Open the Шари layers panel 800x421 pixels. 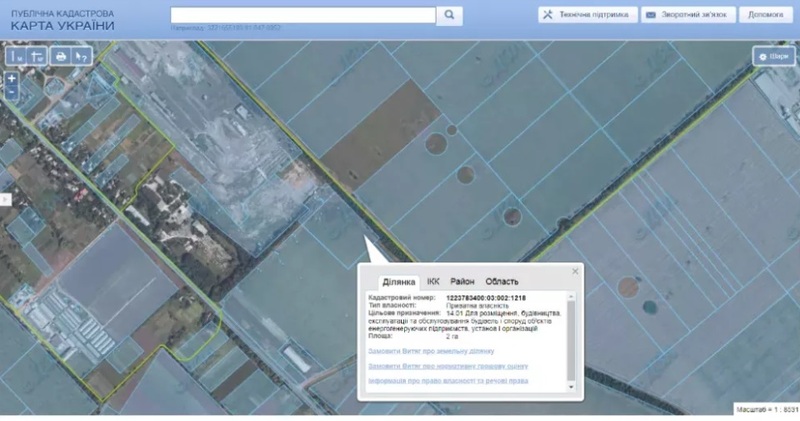774,56
